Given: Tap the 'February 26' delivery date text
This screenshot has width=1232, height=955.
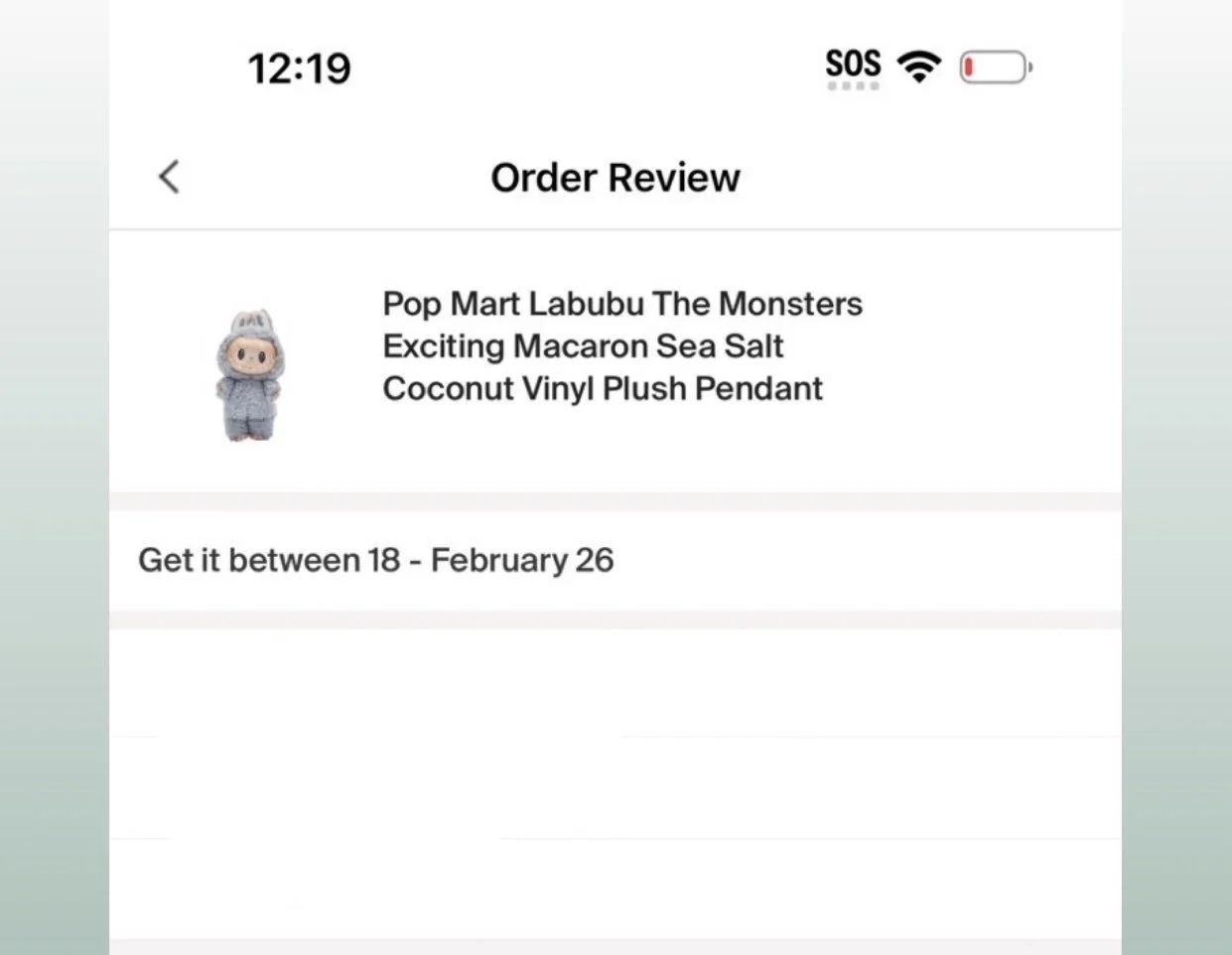Looking at the screenshot, I should pyautogui.click(x=522, y=560).
